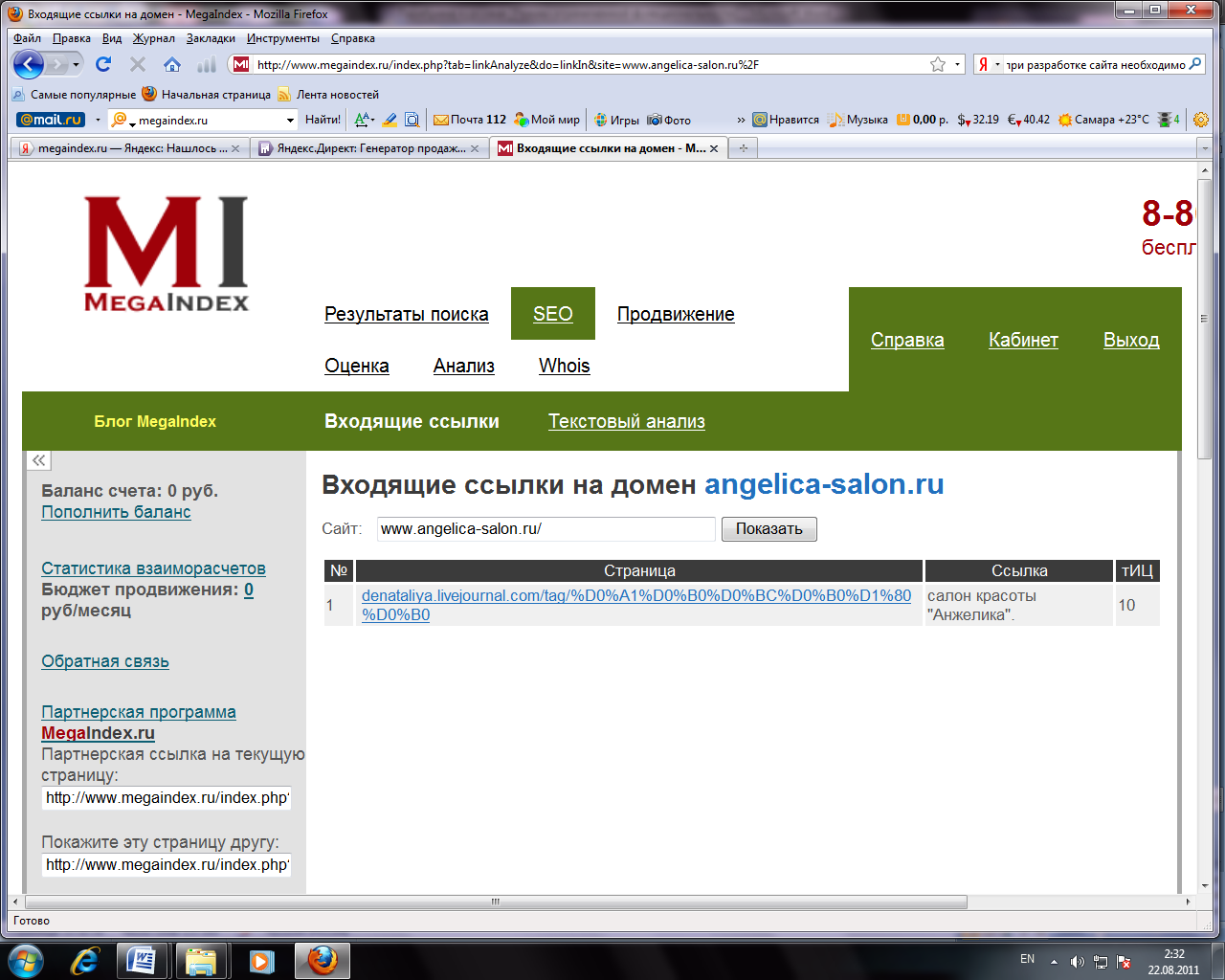Open Фото toolbar button
This screenshot has width=1225, height=980.
[x=669, y=120]
